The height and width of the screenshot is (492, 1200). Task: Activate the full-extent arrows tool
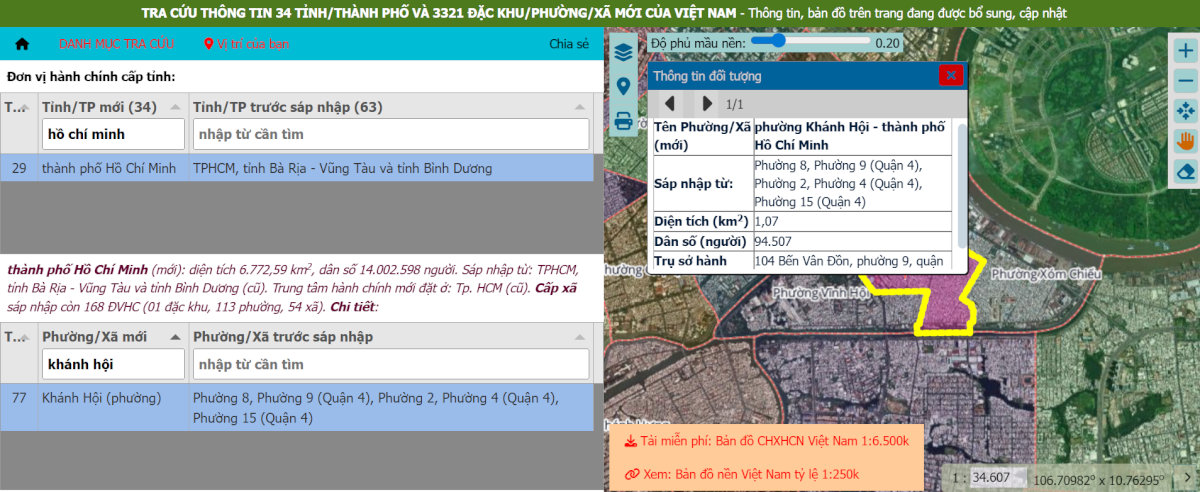(1186, 110)
